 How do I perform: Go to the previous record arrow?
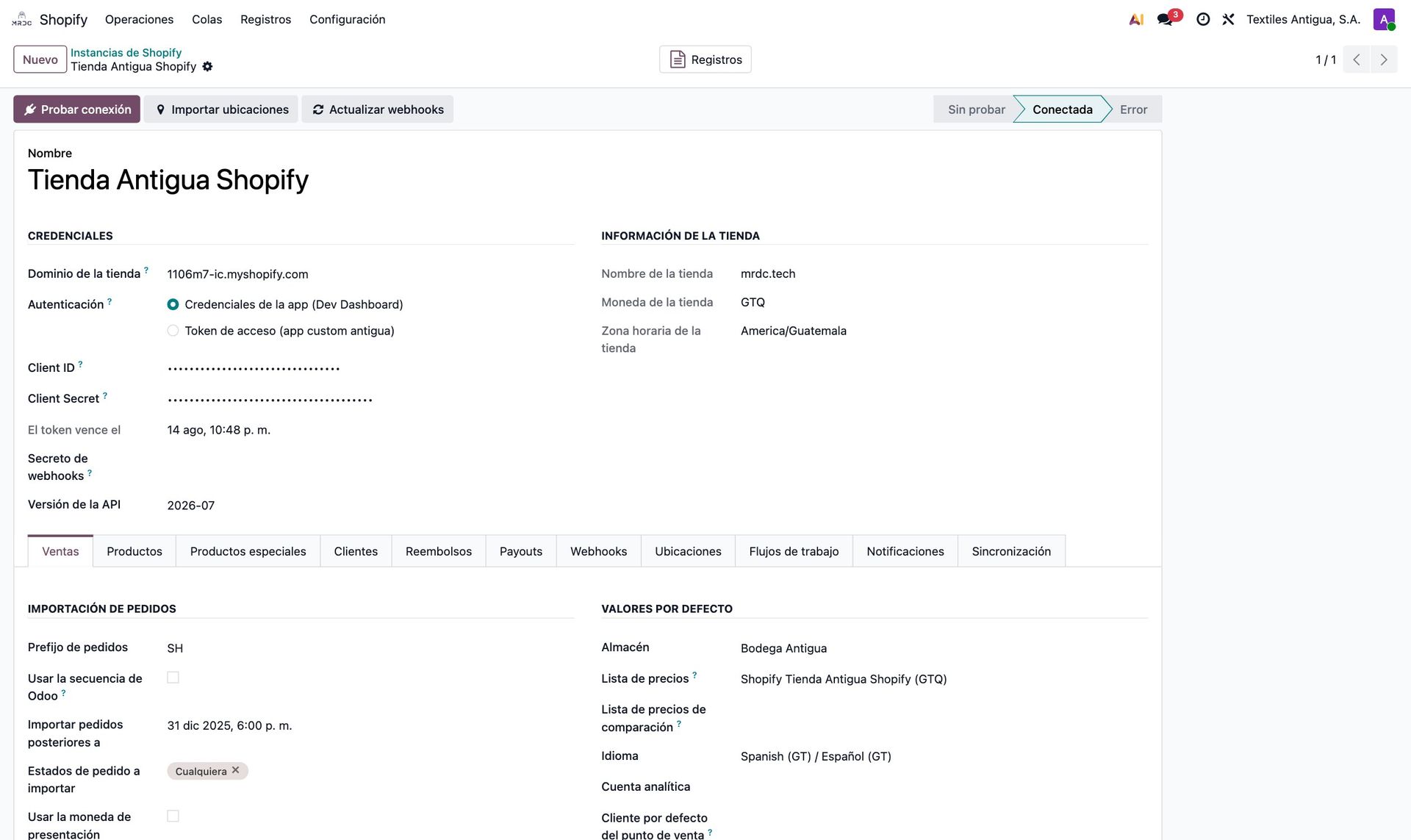[1357, 60]
